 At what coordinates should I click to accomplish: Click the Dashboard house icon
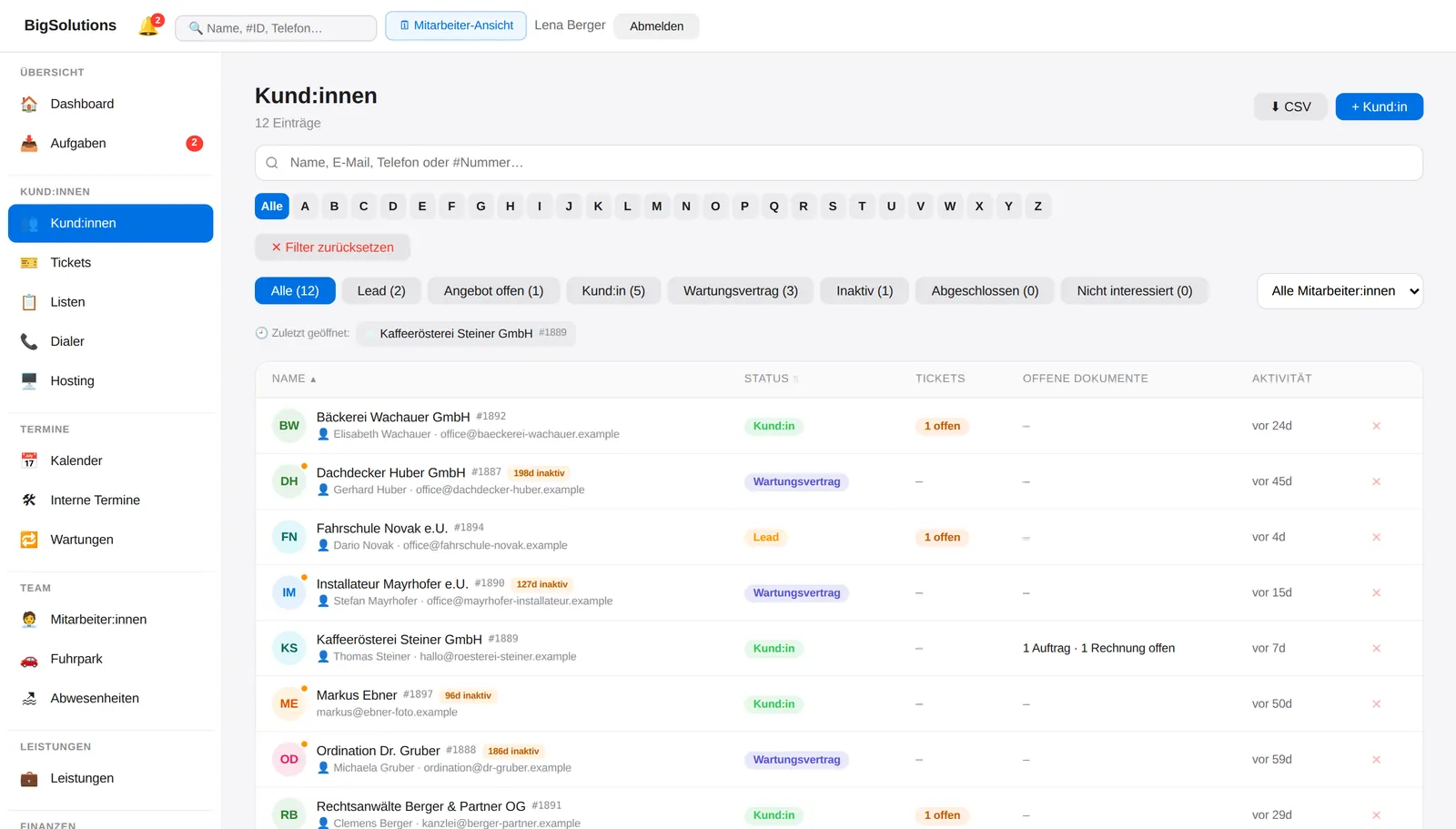click(29, 104)
